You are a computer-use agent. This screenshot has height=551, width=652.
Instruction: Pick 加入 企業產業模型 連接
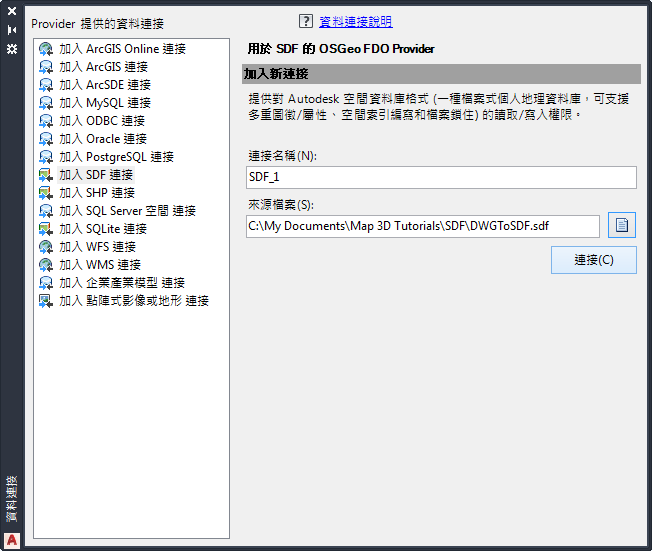pos(122,283)
